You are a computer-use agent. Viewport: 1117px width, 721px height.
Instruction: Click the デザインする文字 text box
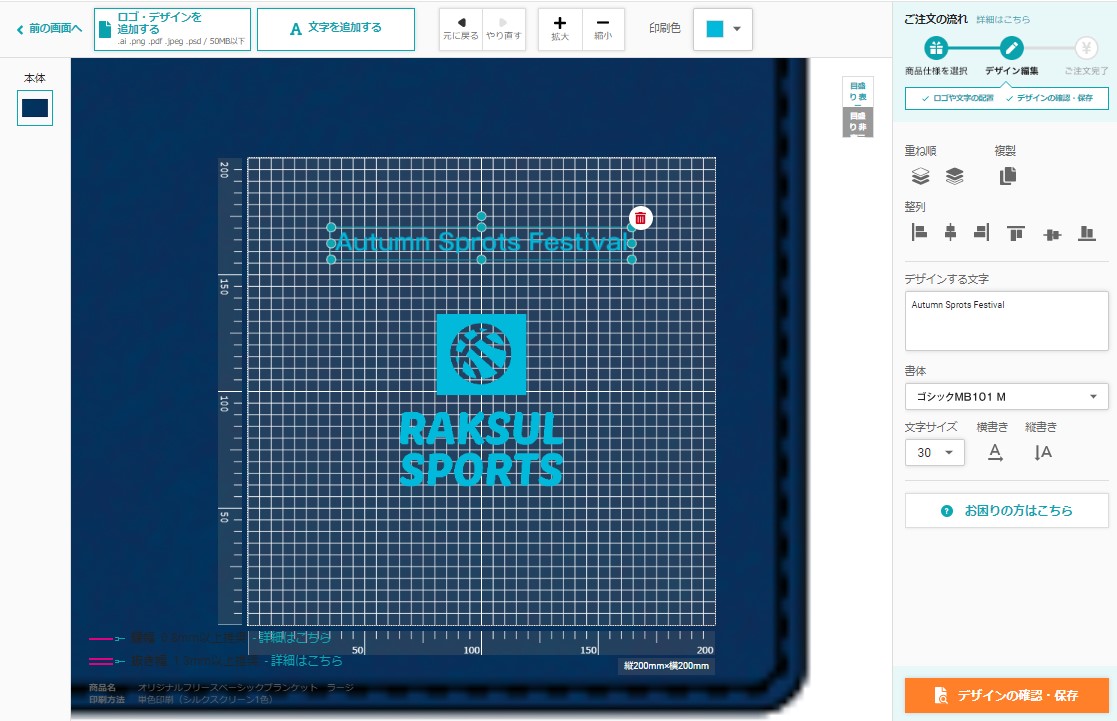coord(1006,321)
